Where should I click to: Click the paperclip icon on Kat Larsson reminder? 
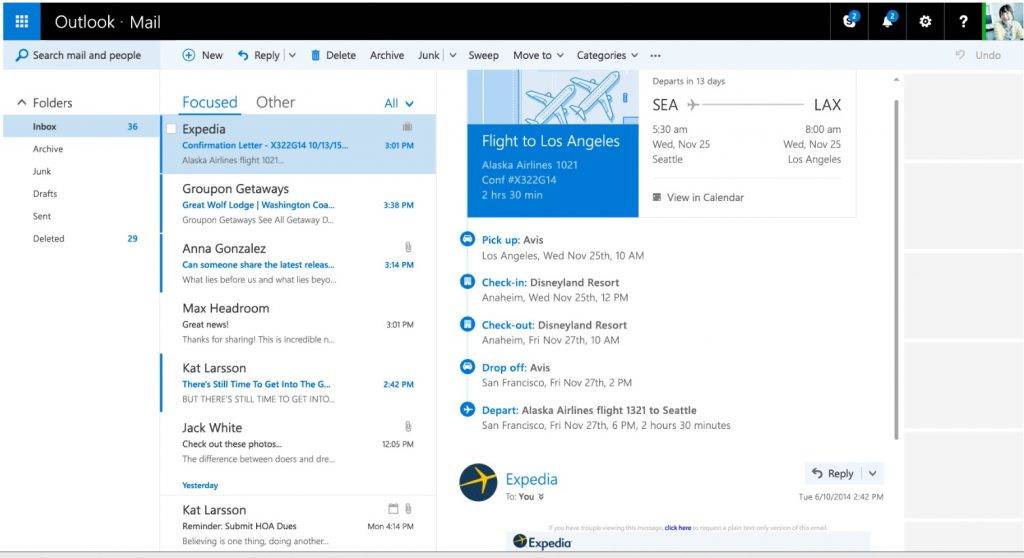click(408, 508)
